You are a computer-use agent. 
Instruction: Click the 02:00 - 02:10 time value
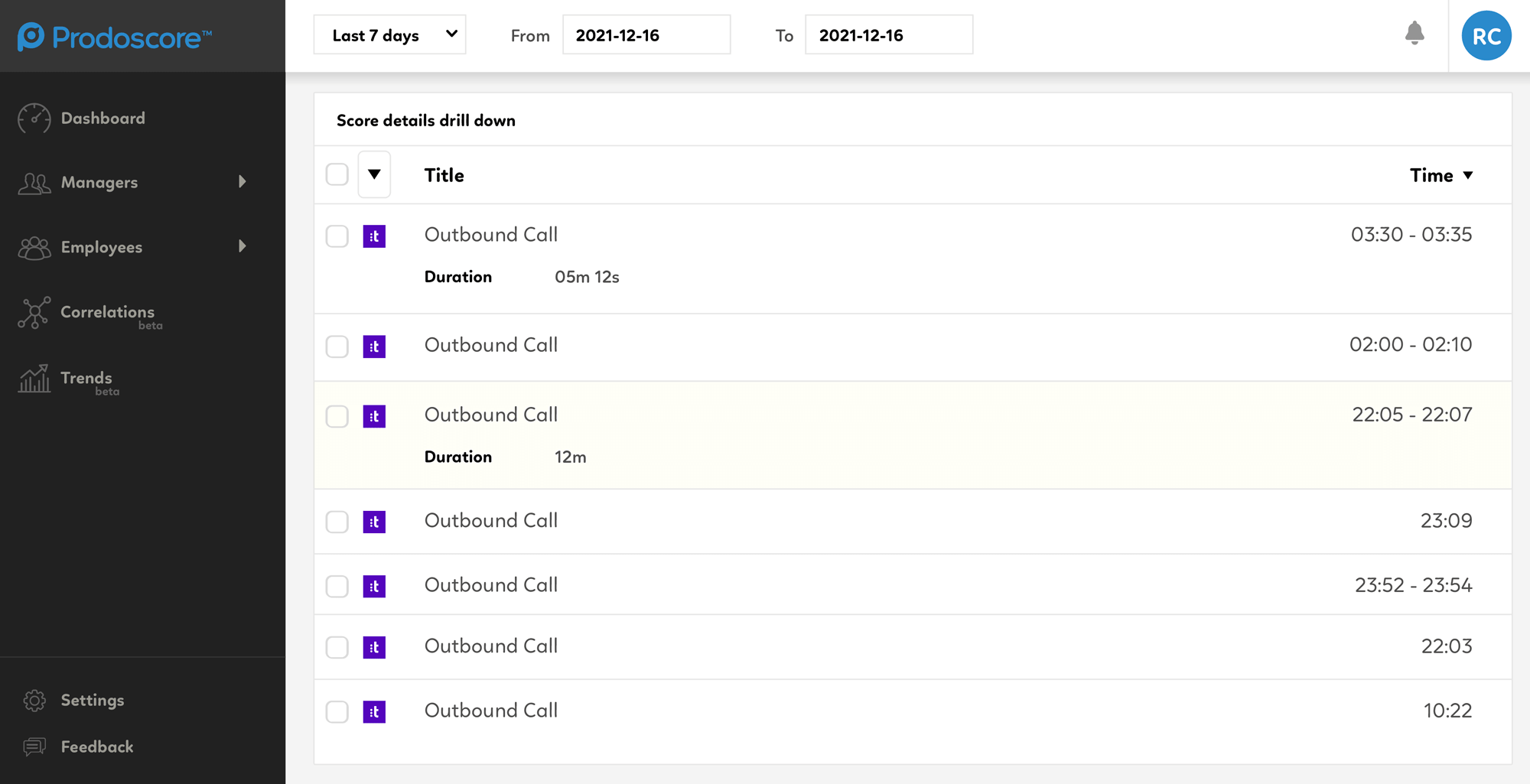pyautogui.click(x=1411, y=345)
